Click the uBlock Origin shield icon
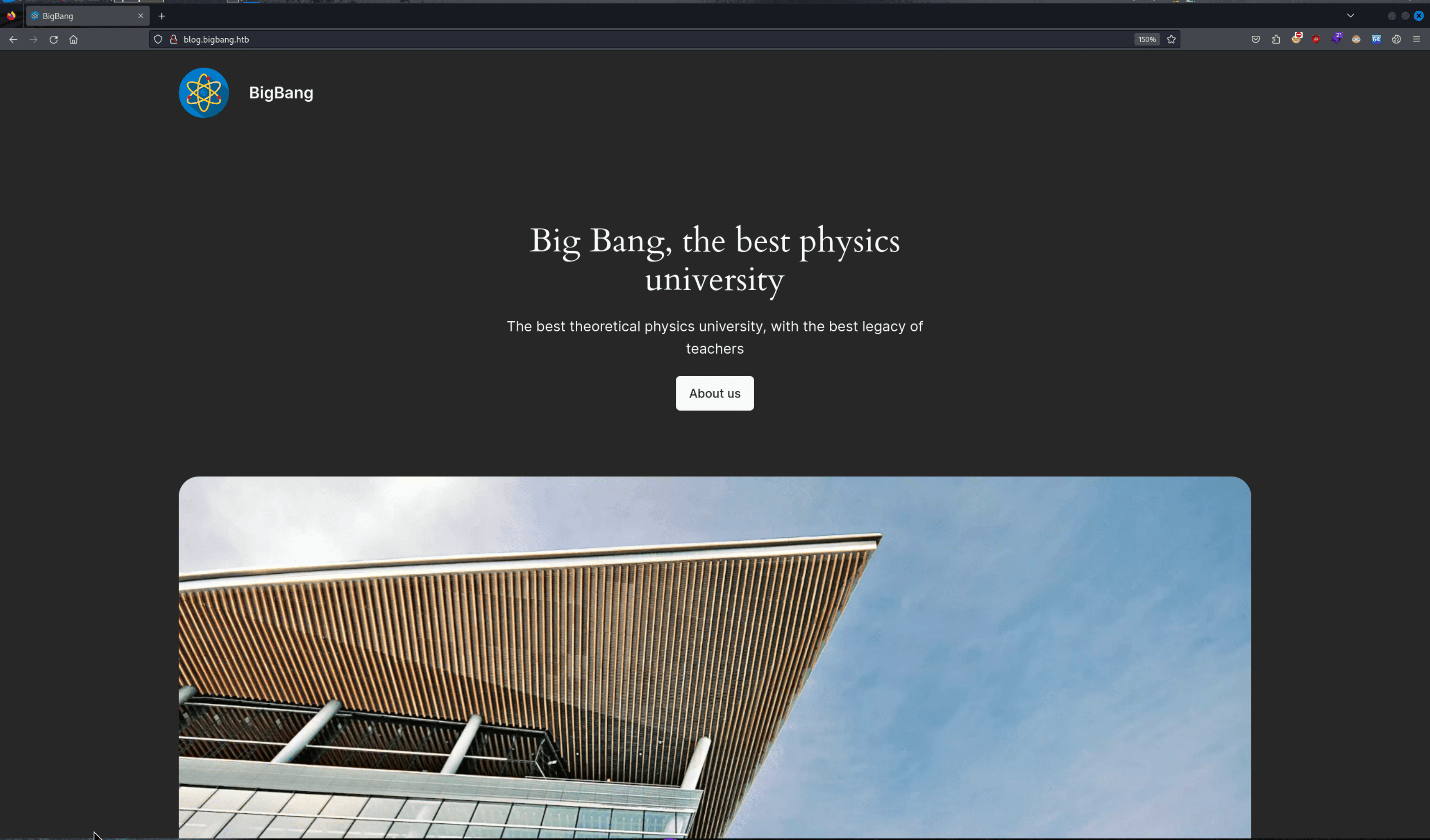 click(1316, 39)
